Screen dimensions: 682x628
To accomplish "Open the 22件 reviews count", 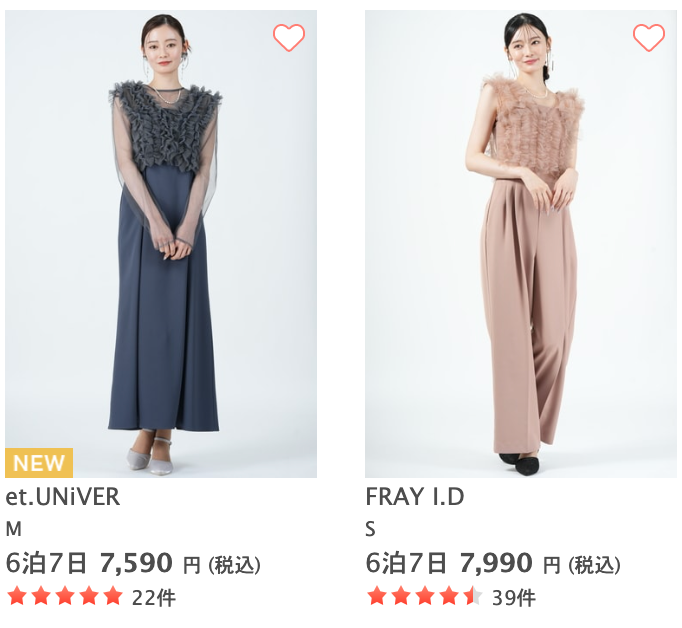I will (154, 598).
